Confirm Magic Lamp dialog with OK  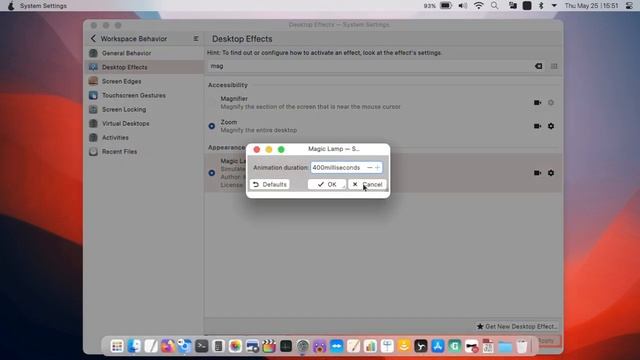click(x=327, y=184)
